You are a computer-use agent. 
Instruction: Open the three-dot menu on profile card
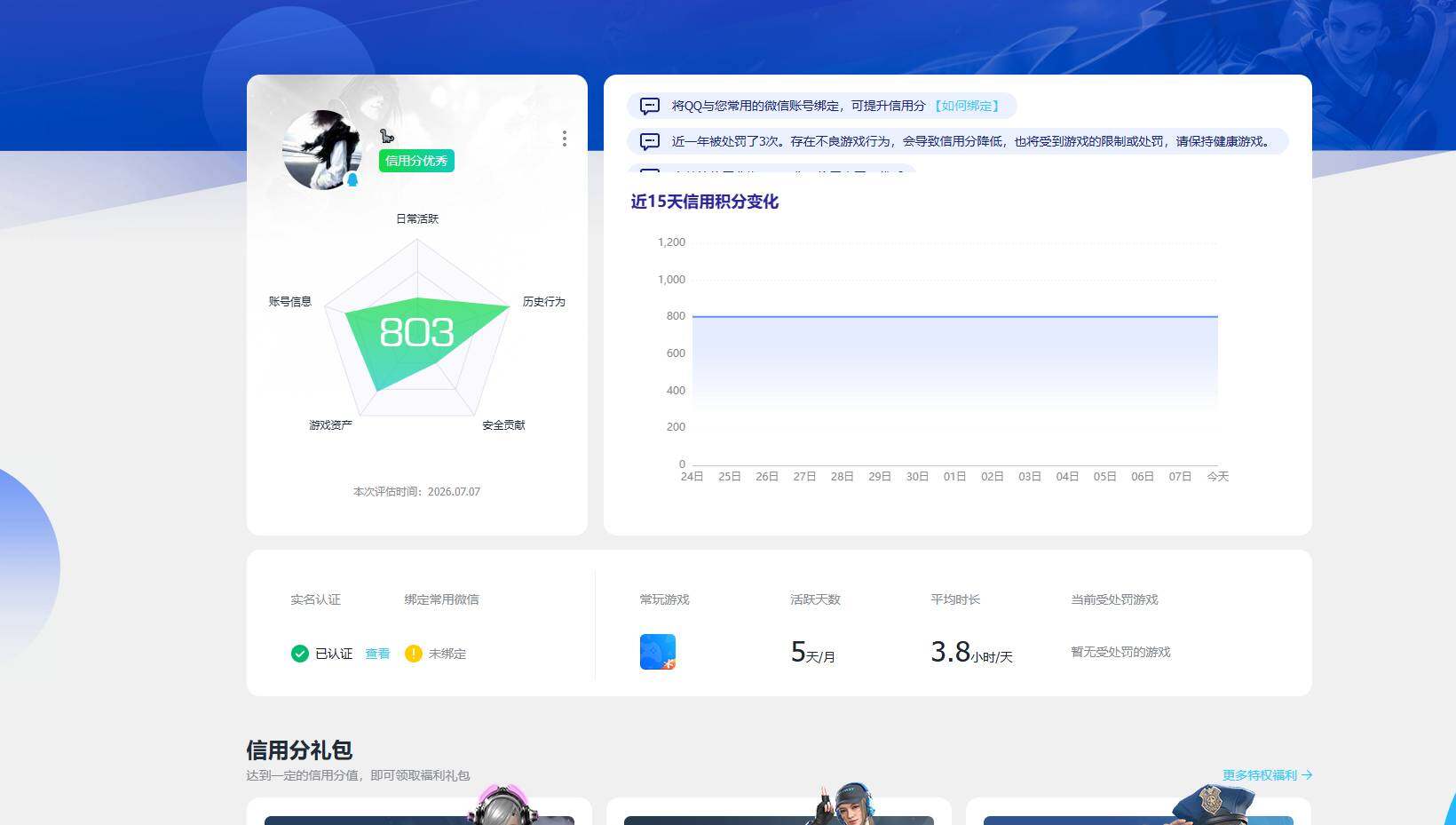(x=565, y=139)
